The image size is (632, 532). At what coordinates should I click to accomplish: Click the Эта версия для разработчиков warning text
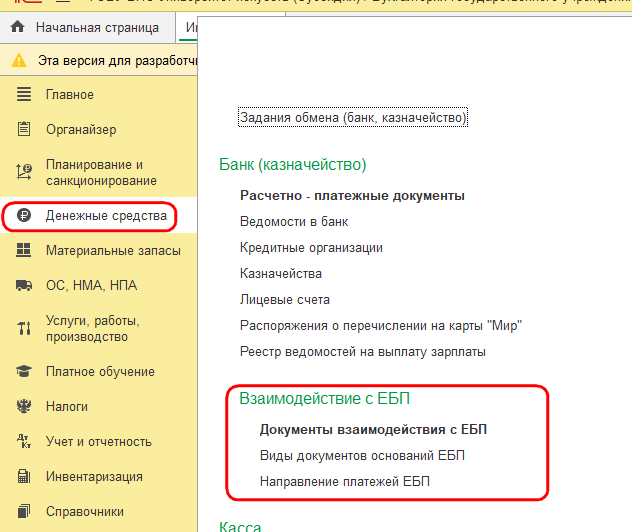pyautogui.click(x=117, y=61)
